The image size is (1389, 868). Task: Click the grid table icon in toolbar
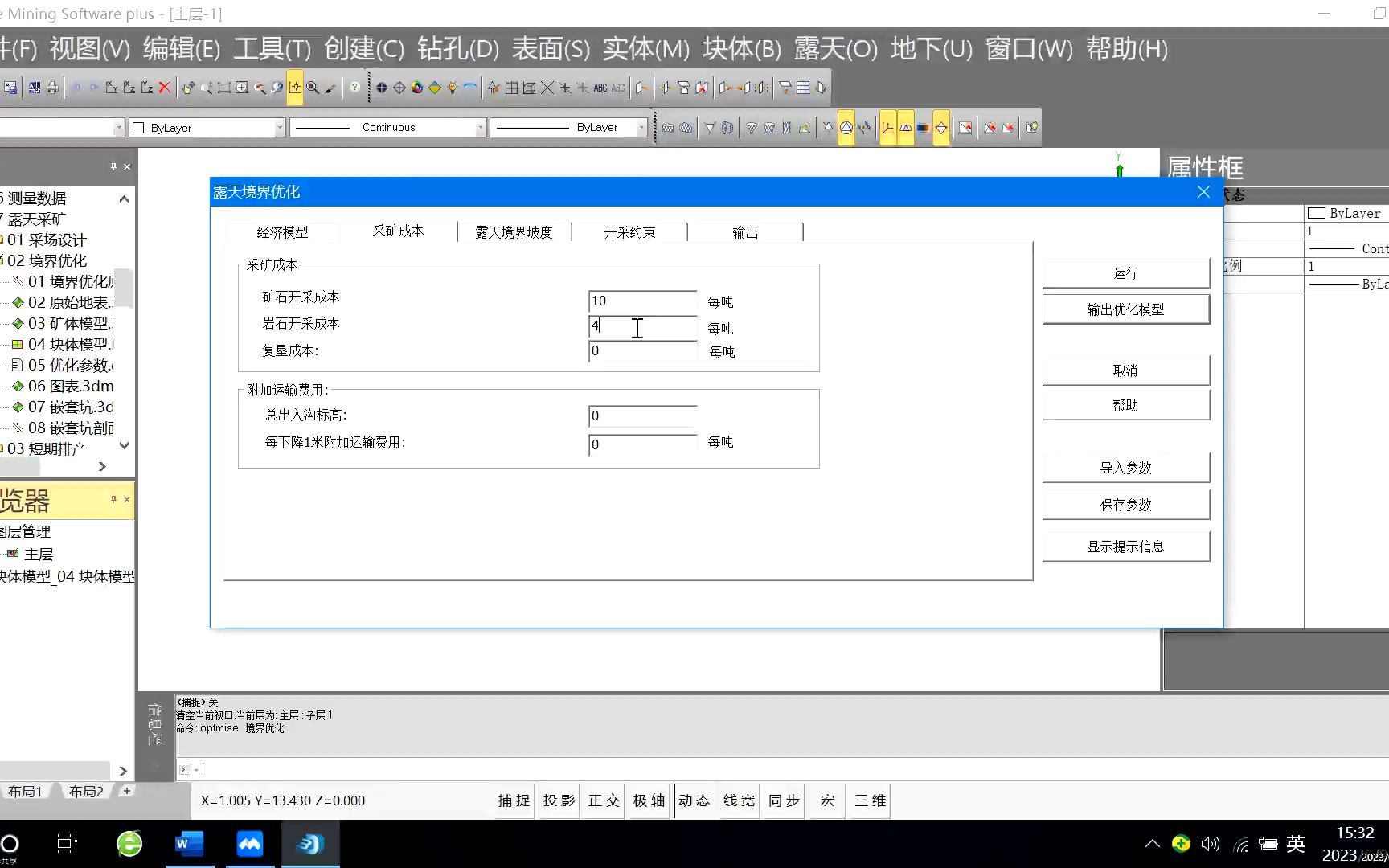click(803, 88)
